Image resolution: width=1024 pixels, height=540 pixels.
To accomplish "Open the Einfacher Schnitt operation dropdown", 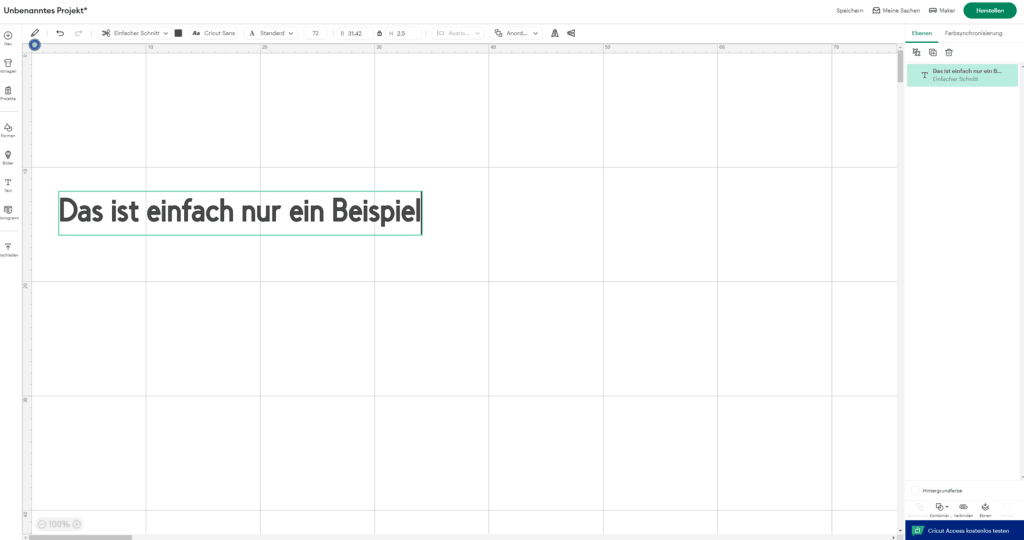I will point(135,33).
